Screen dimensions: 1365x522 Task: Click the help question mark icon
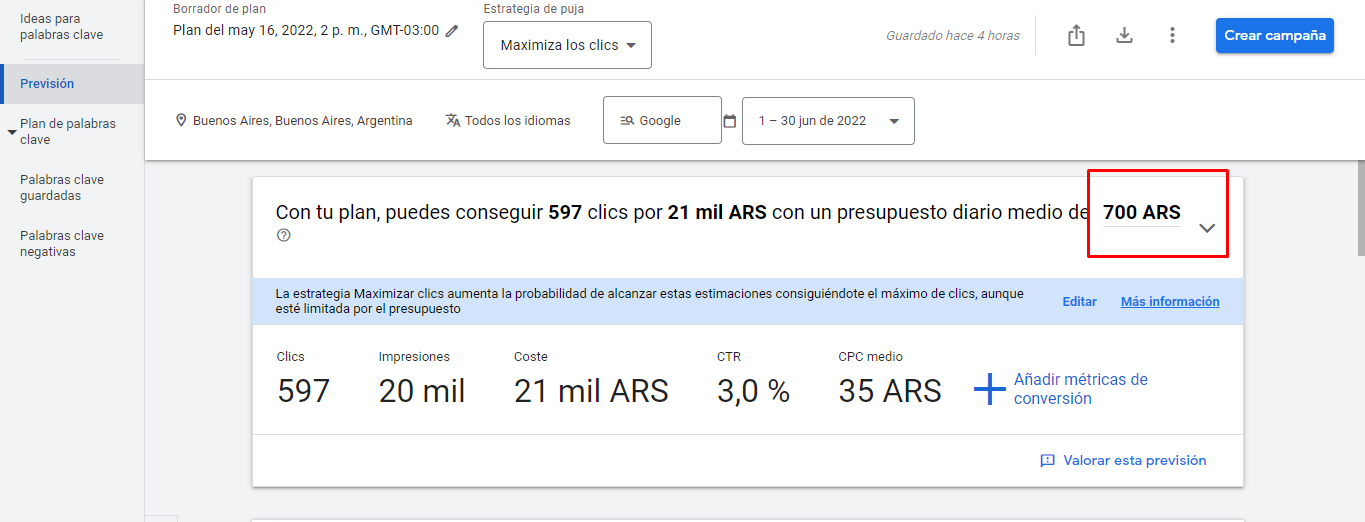click(284, 236)
